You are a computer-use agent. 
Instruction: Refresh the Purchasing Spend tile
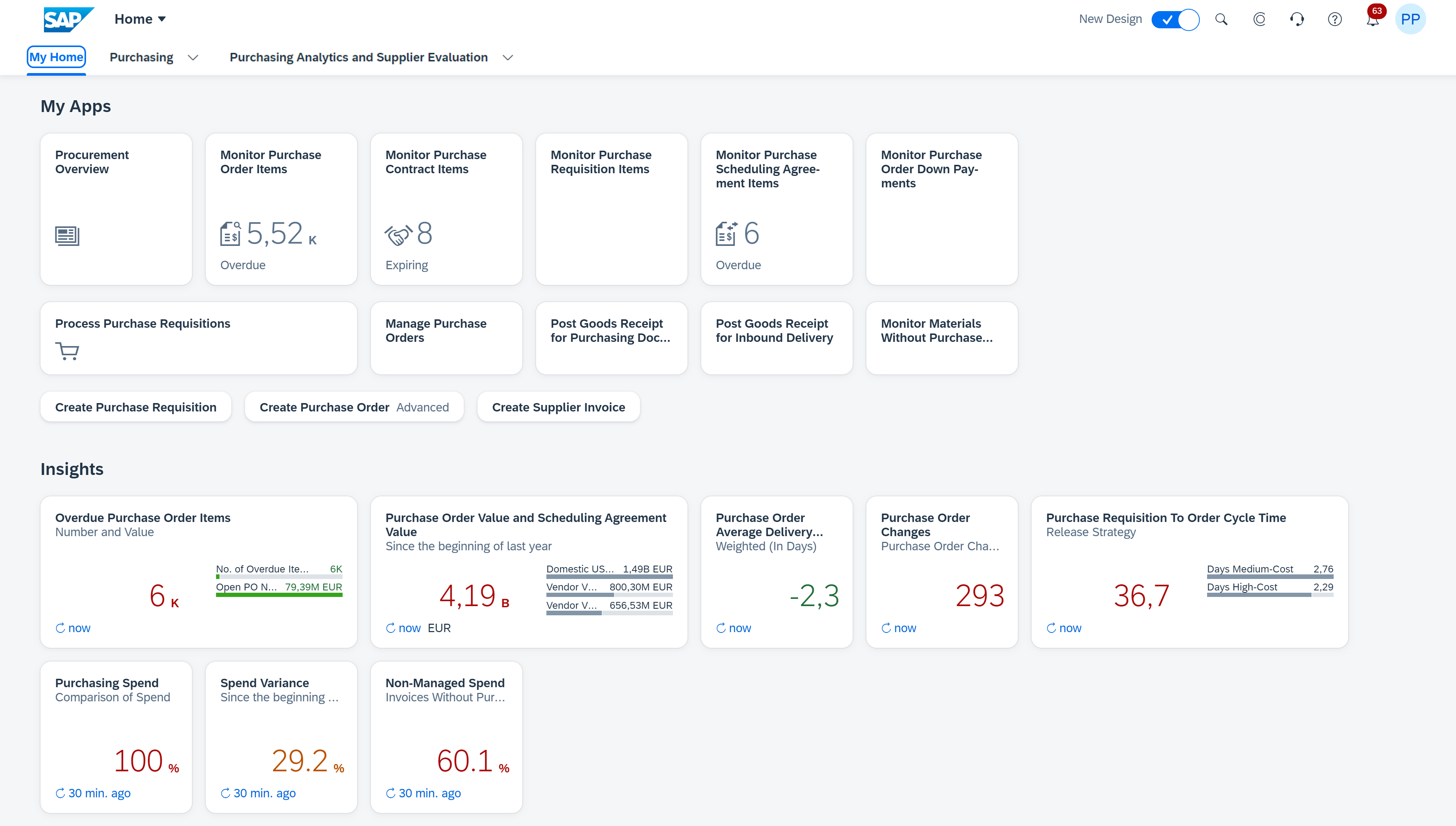tap(60, 793)
